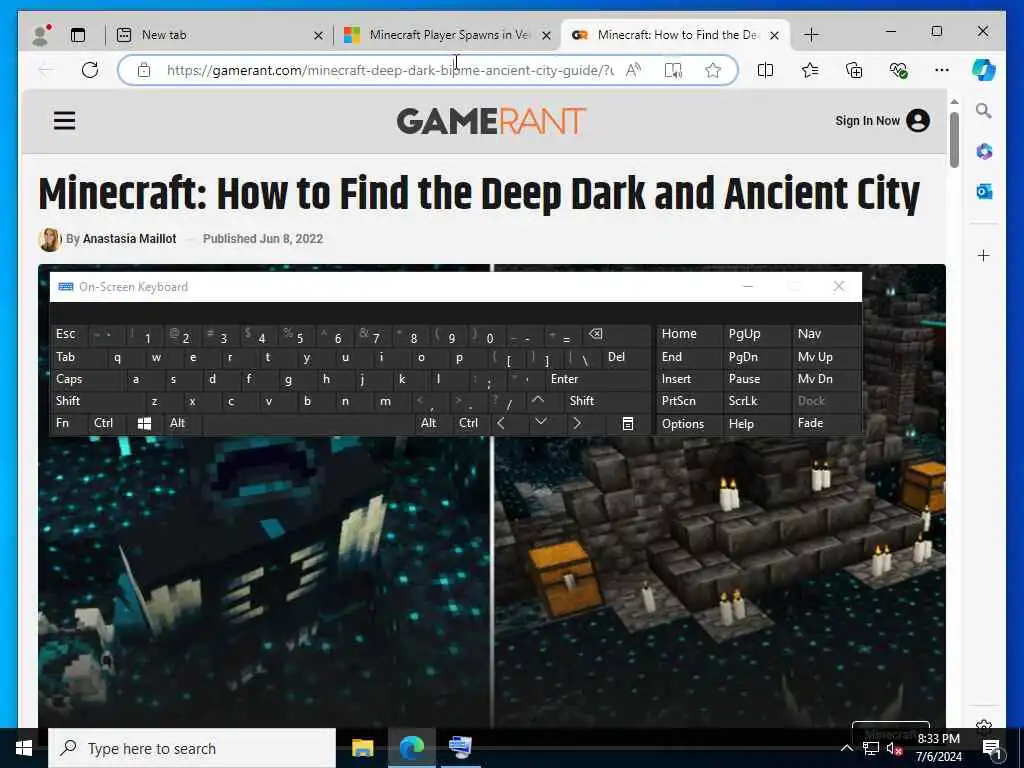Screen dimensions: 1024x768
Task: Click Sign In Now button
Action: [x=882, y=121]
